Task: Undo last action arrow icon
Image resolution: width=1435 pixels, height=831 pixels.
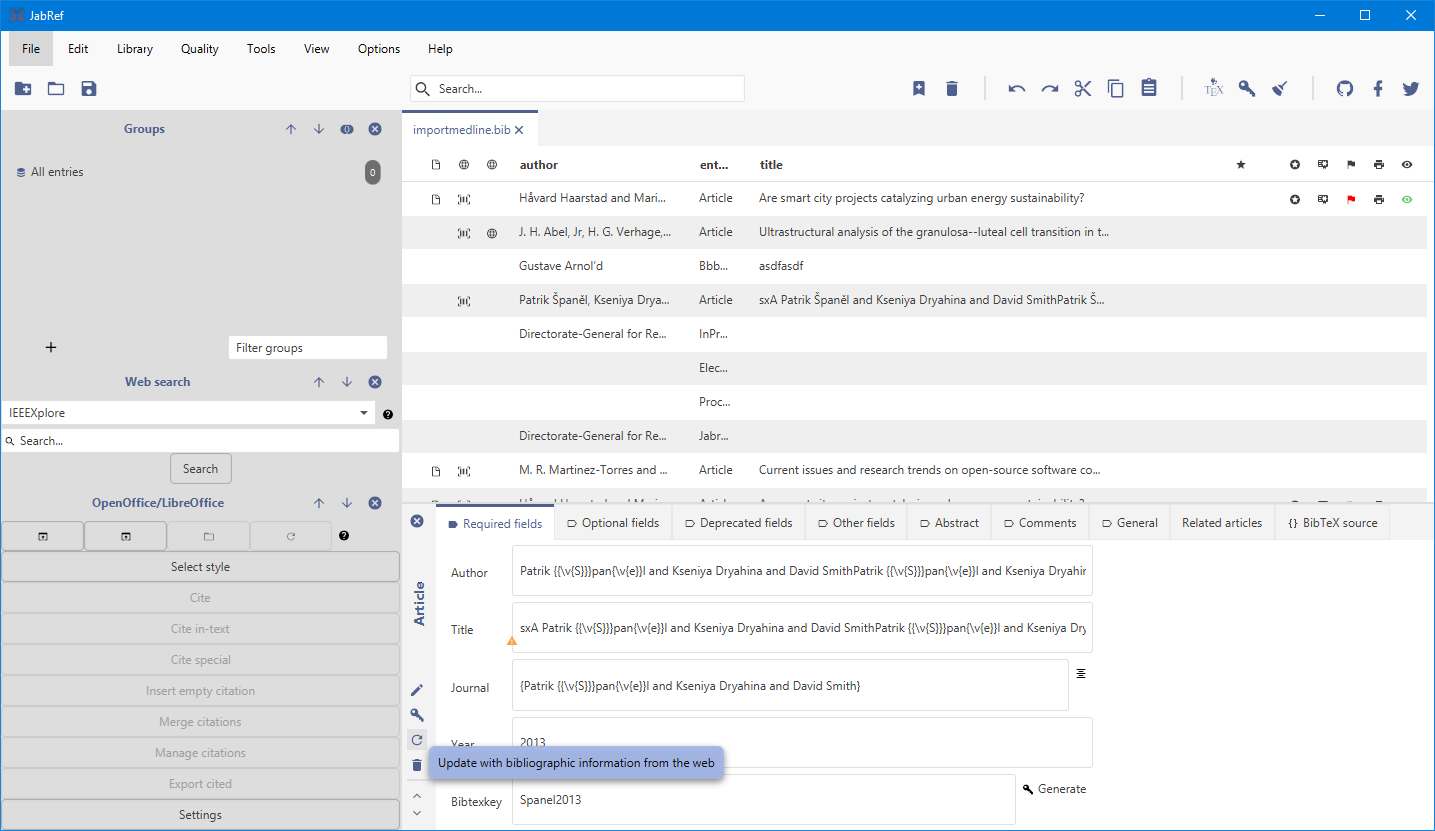Action: point(1017,89)
